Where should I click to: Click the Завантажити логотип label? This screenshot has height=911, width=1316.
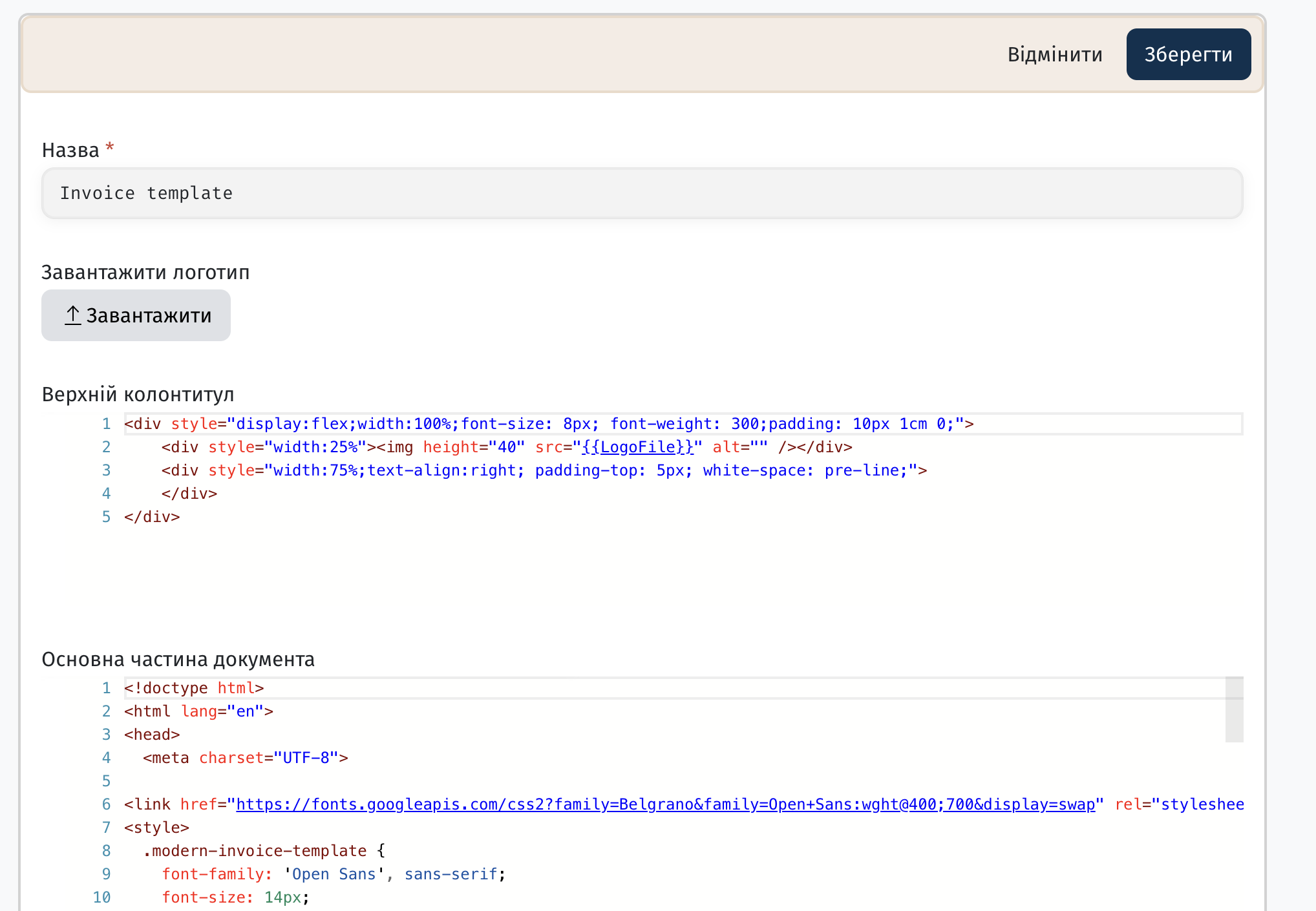(145, 272)
